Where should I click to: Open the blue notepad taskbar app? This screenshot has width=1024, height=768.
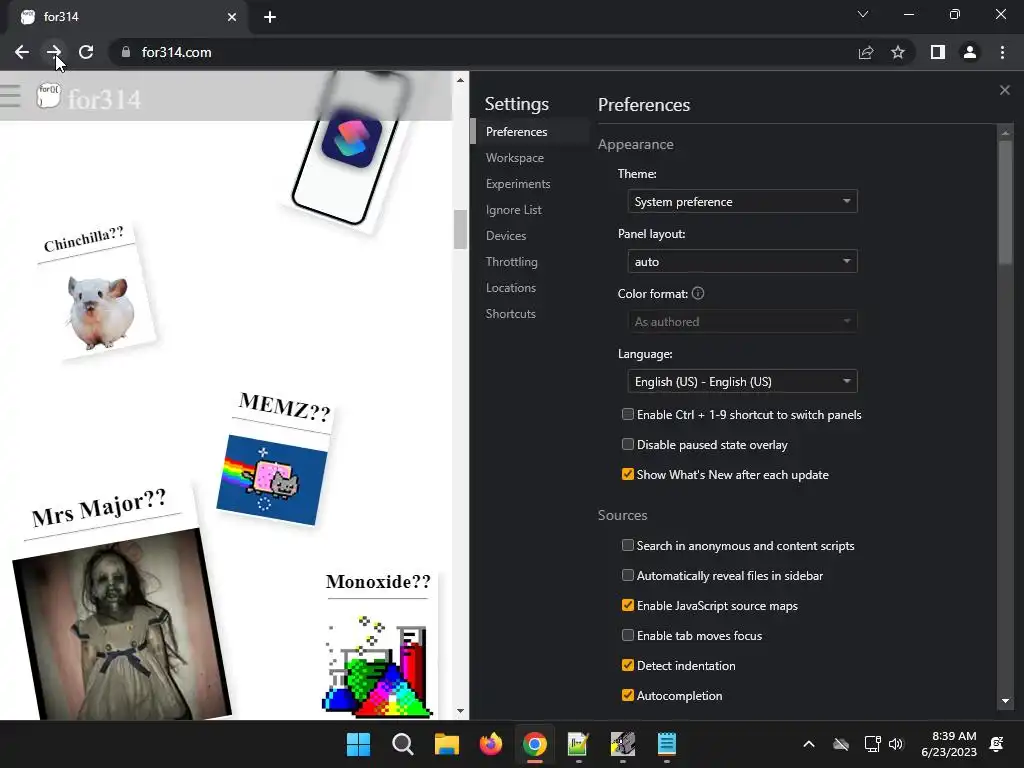click(667, 744)
